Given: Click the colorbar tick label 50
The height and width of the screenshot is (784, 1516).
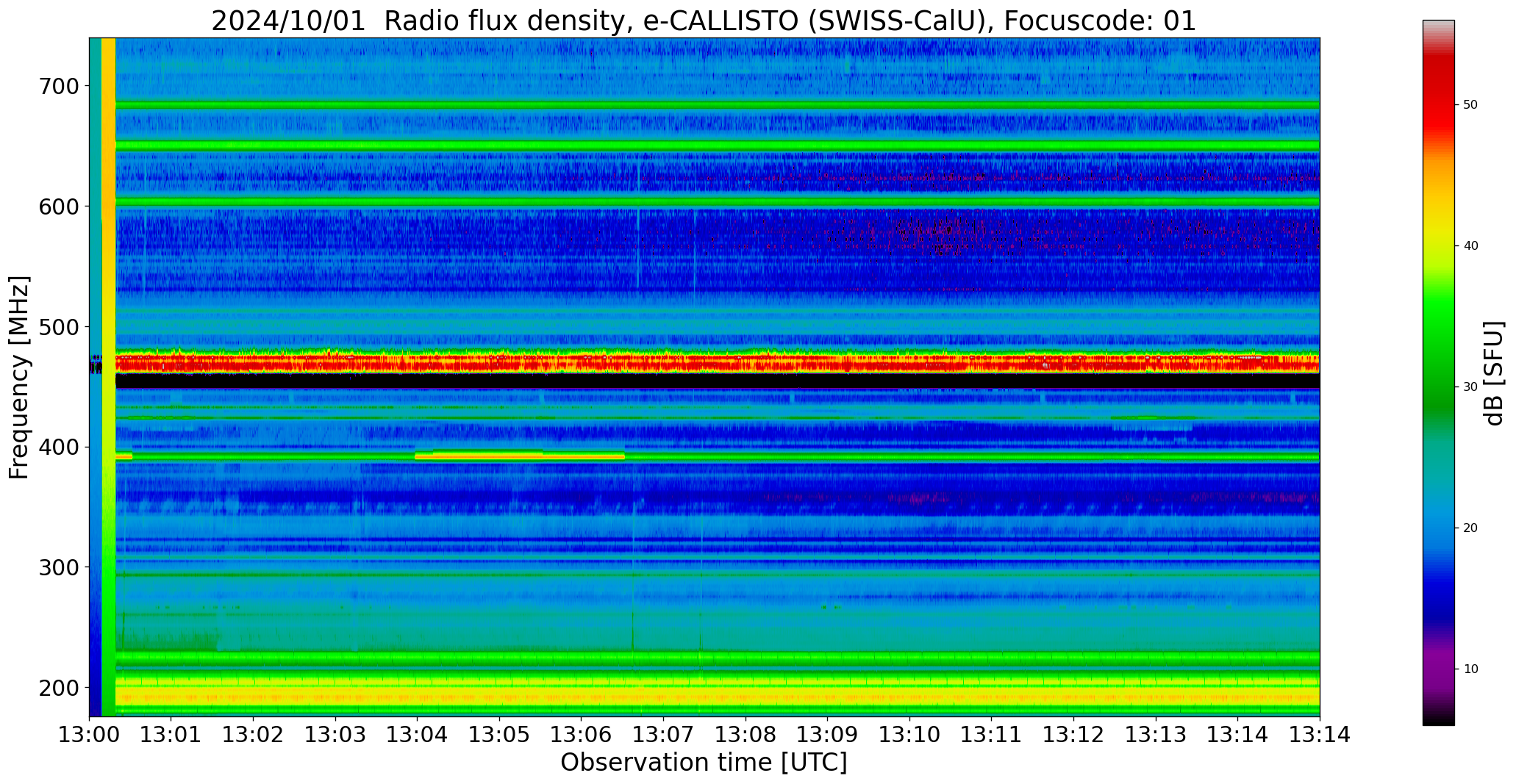Looking at the screenshot, I should click(x=1470, y=105).
